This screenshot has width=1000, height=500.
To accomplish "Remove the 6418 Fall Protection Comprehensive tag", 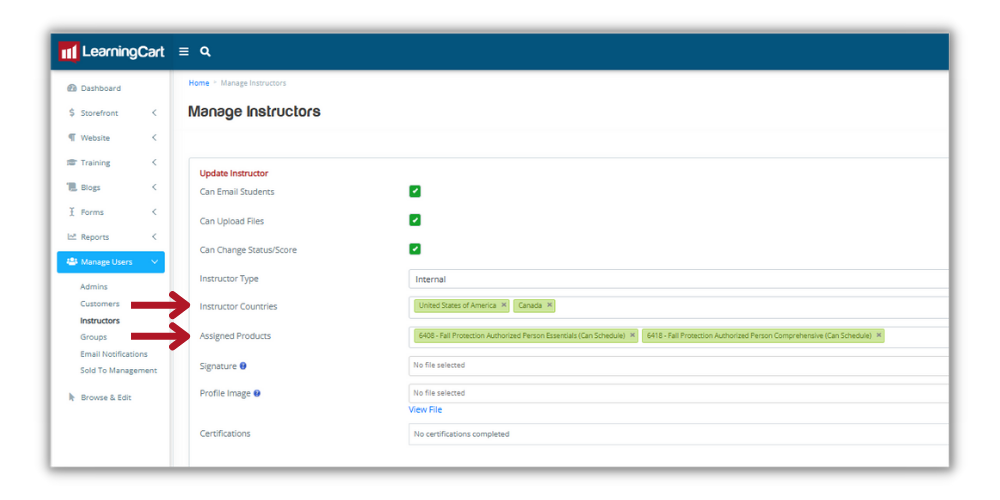I will [x=878, y=335].
